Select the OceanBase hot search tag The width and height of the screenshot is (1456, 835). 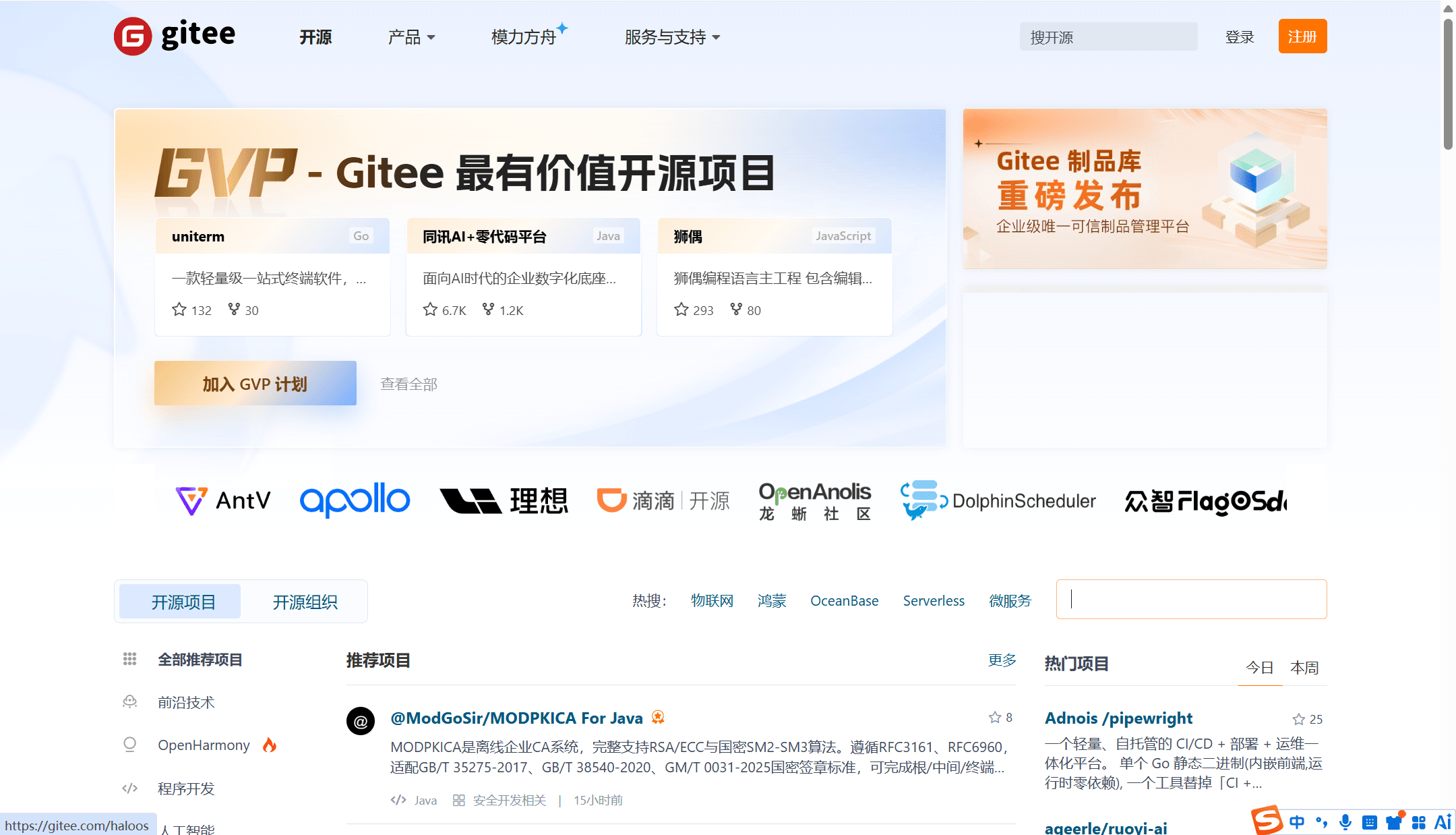[845, 601]
